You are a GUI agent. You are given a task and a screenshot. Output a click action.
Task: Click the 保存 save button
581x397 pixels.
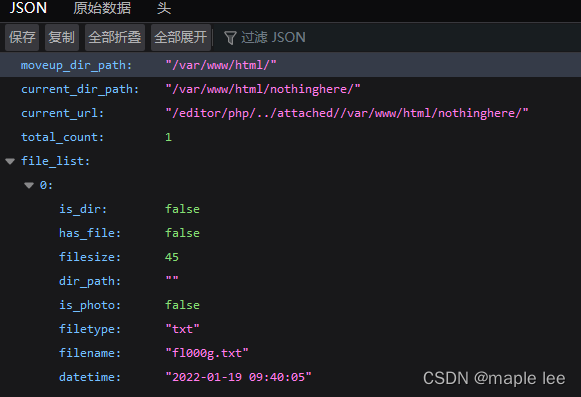pos(22,37)
